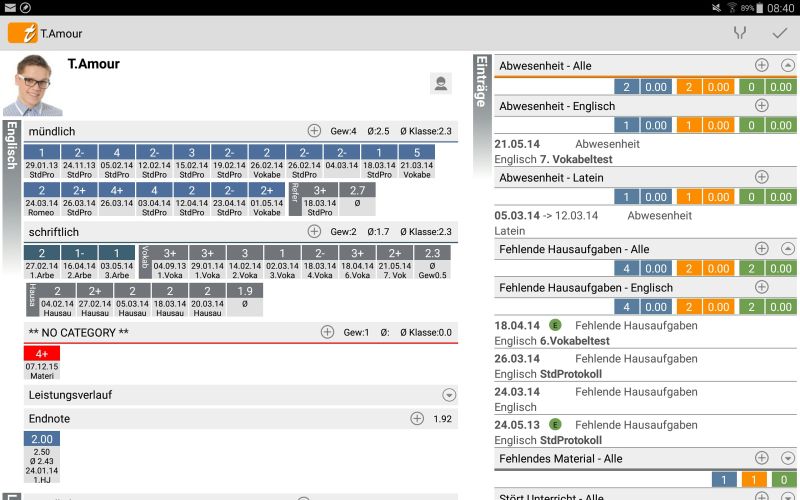Tap T.Amour's profile photo

(33, 85)
